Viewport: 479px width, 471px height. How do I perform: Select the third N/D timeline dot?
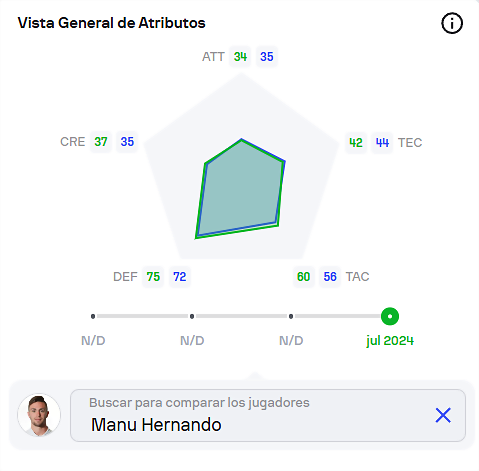click(x=291, y=316)
